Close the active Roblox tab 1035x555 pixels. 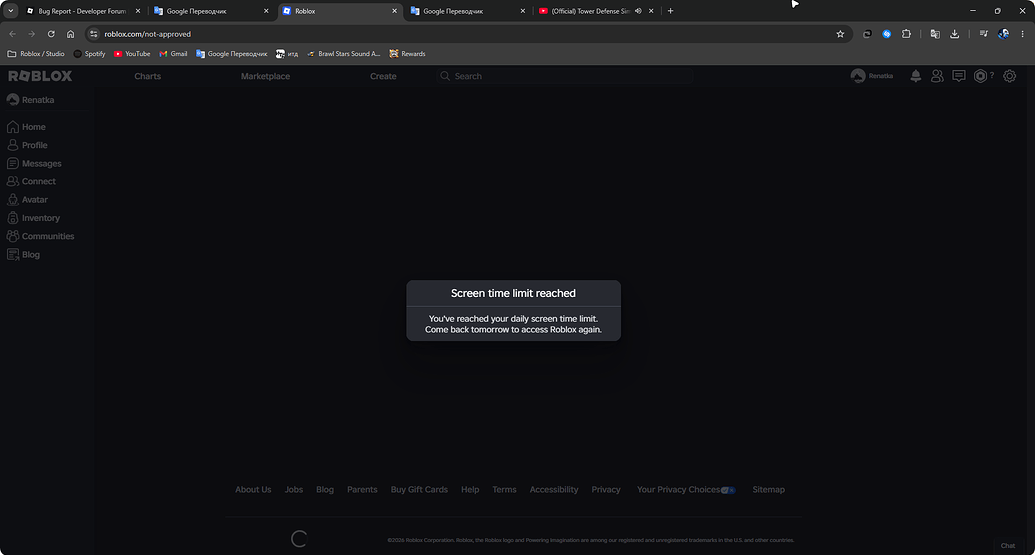point(394,11)
